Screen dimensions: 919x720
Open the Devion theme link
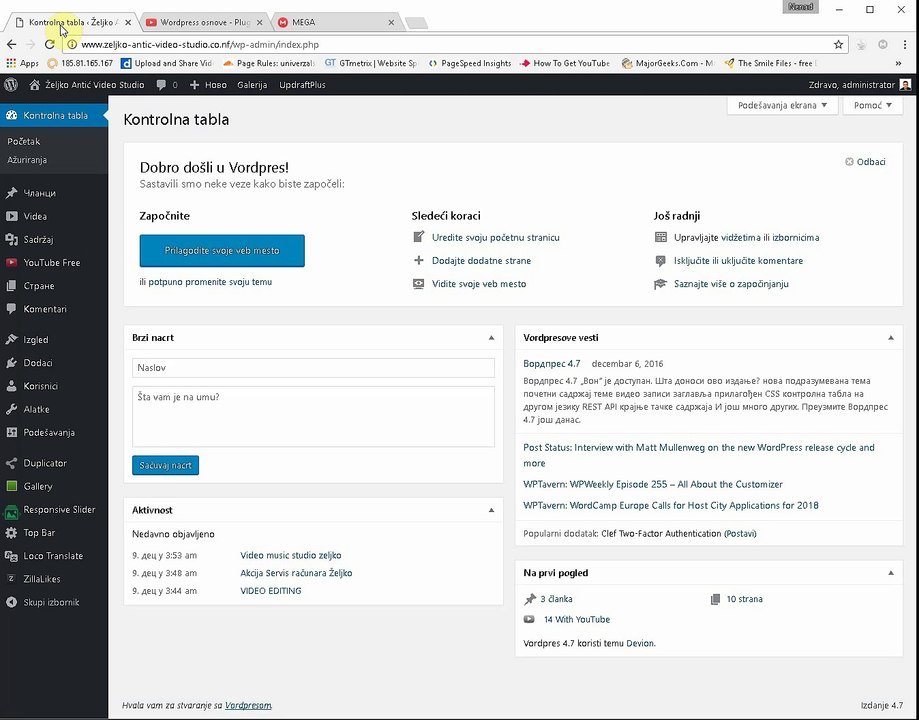click(x=639, y=643)
